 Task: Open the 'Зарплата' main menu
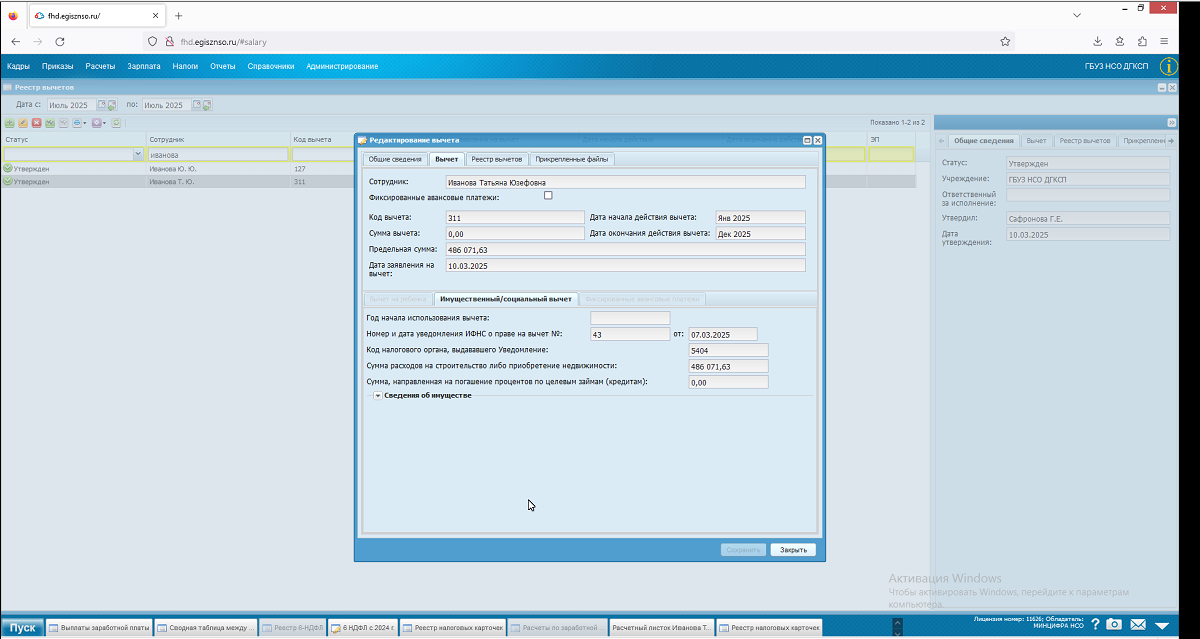(144, 66)
